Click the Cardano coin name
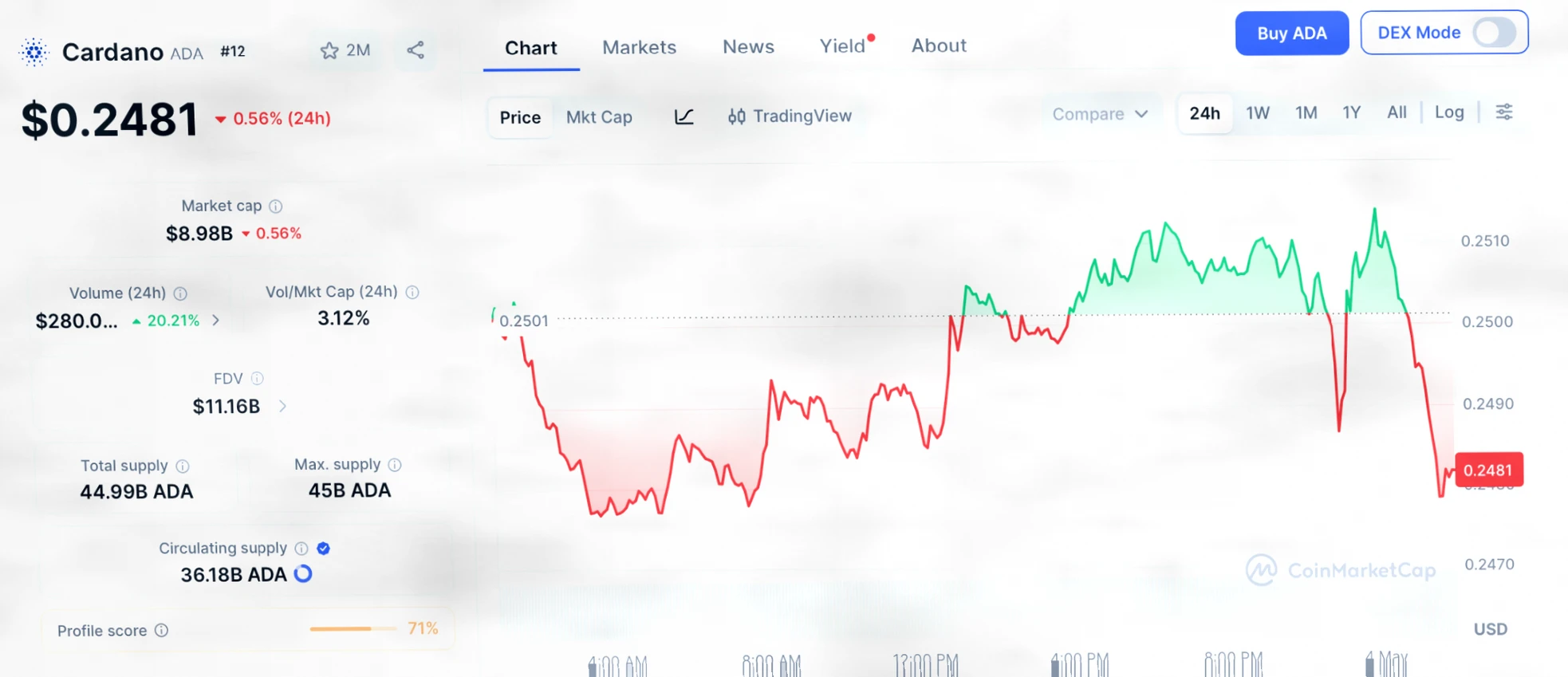This screenshot has width=1568, height=677. point(112,52)
